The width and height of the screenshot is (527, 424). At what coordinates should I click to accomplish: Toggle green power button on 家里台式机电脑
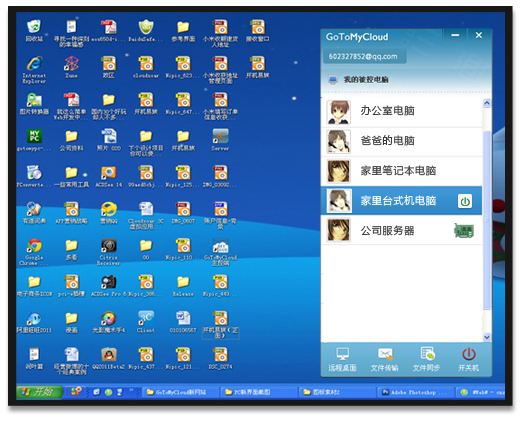click(465, 201)
